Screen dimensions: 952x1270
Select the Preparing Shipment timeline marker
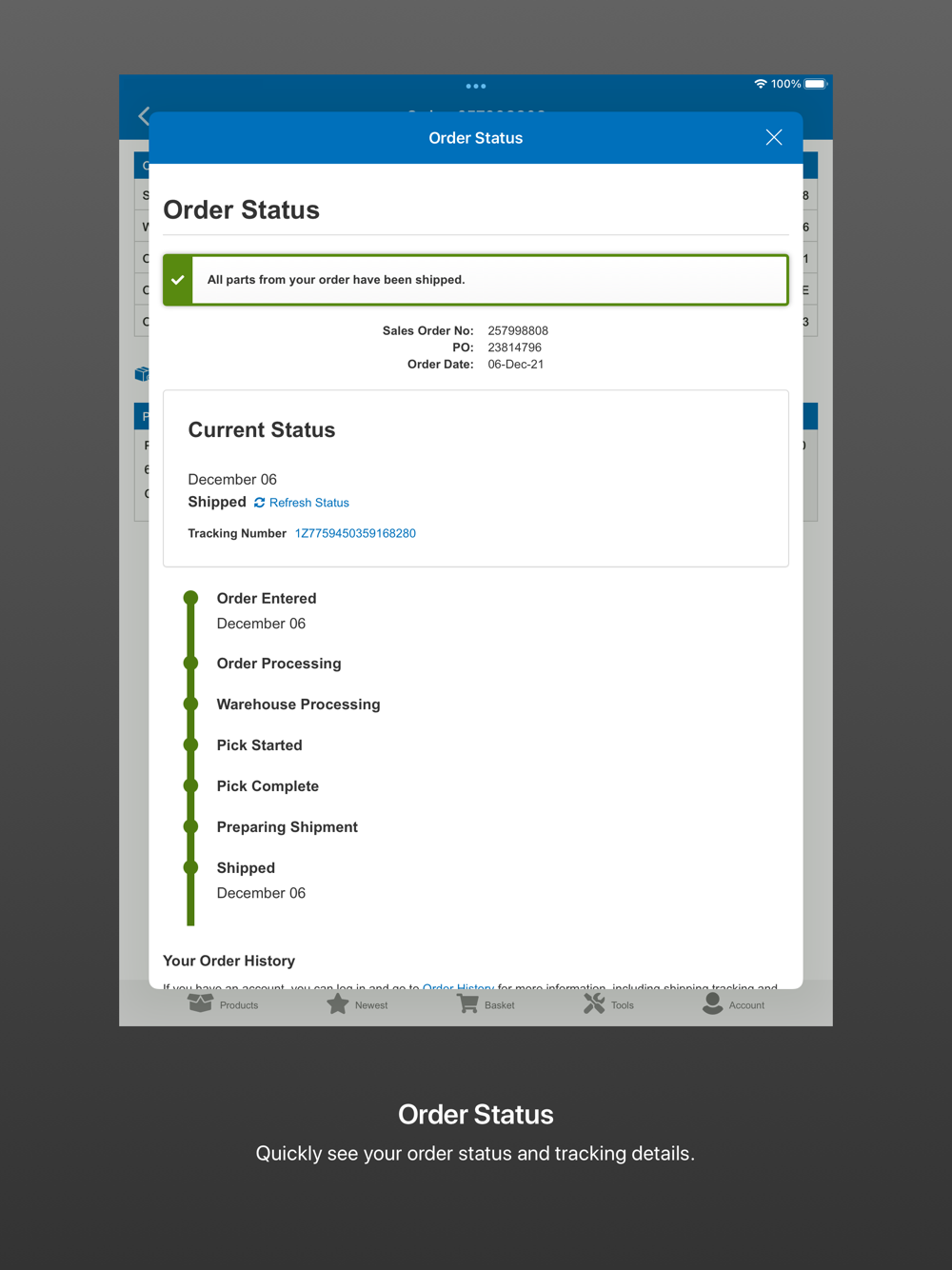190,827
